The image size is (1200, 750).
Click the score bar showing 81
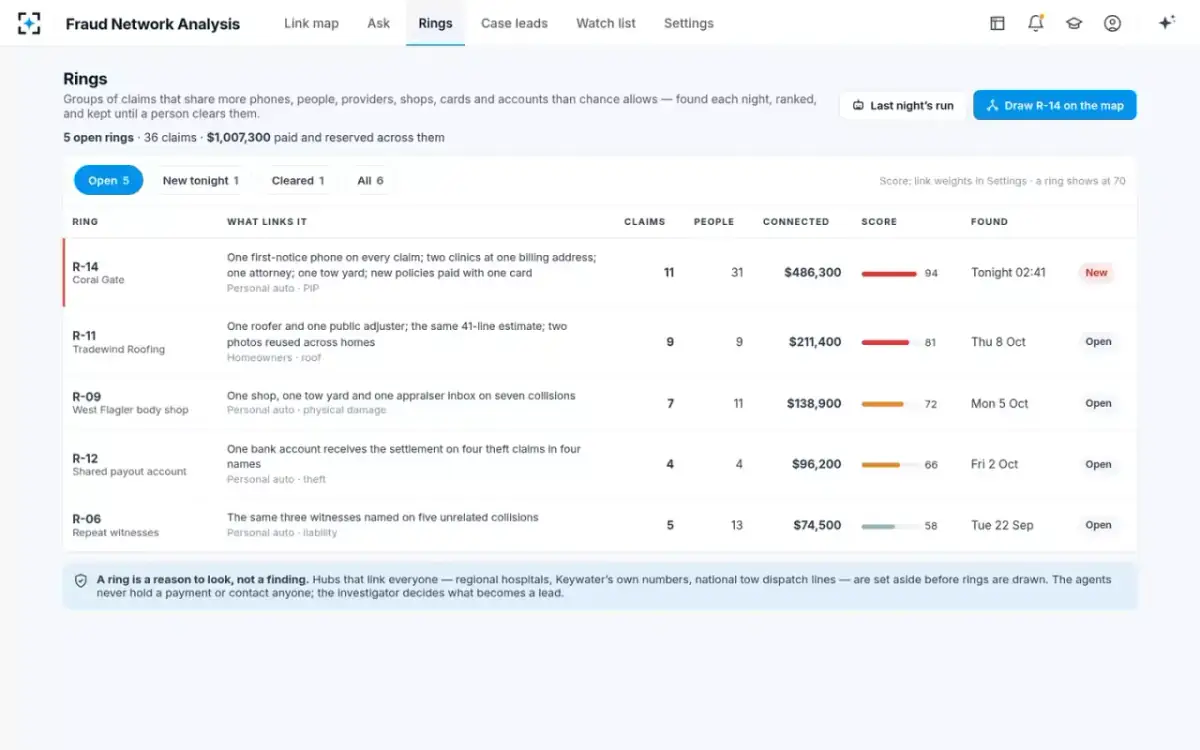click(x=889, y=342)
